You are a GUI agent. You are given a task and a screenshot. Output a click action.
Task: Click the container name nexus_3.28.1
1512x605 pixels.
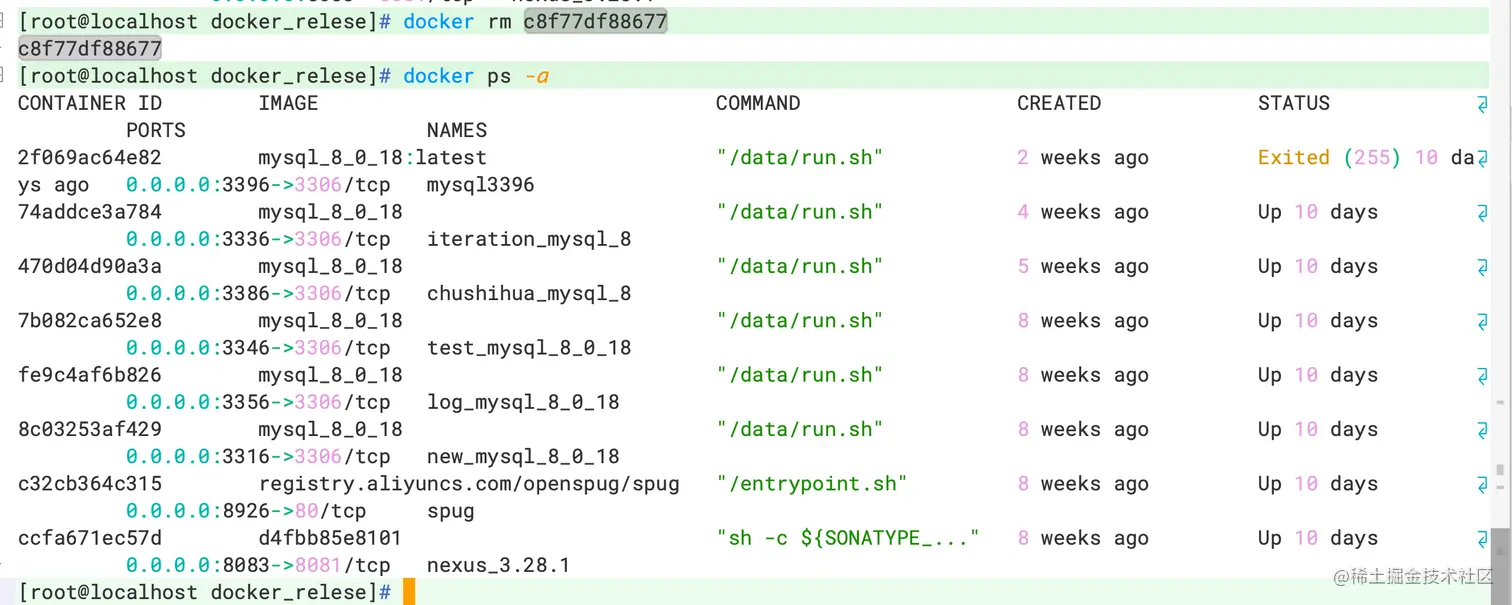pos(498,566)
